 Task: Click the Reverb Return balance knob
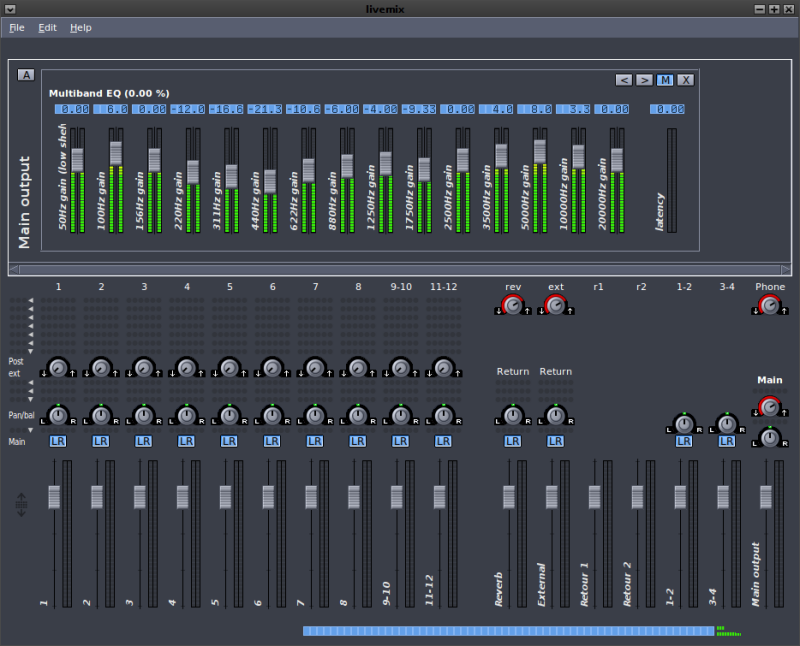(x=513, y=415)
